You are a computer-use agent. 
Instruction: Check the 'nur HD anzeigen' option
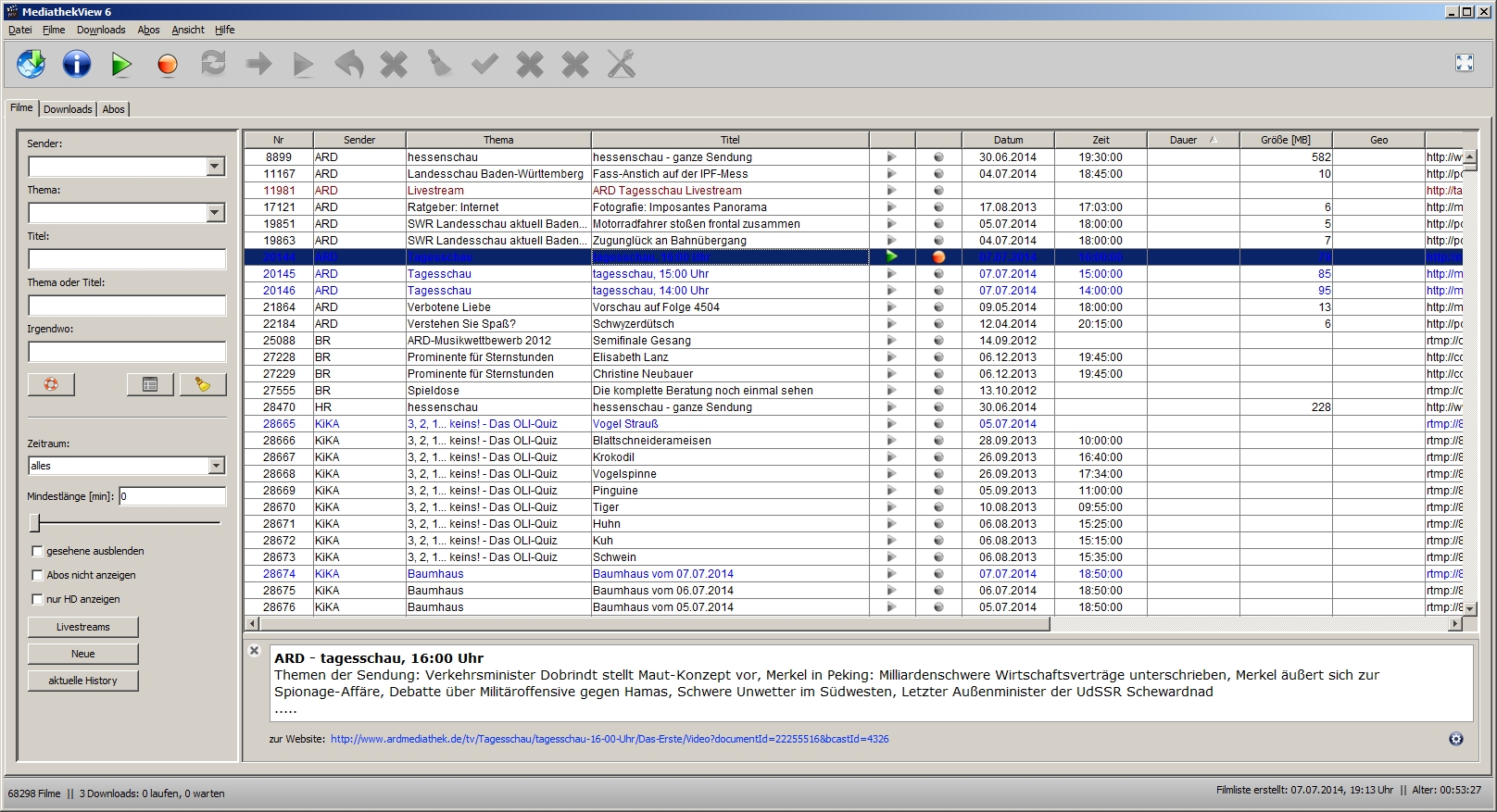[38, 599]
